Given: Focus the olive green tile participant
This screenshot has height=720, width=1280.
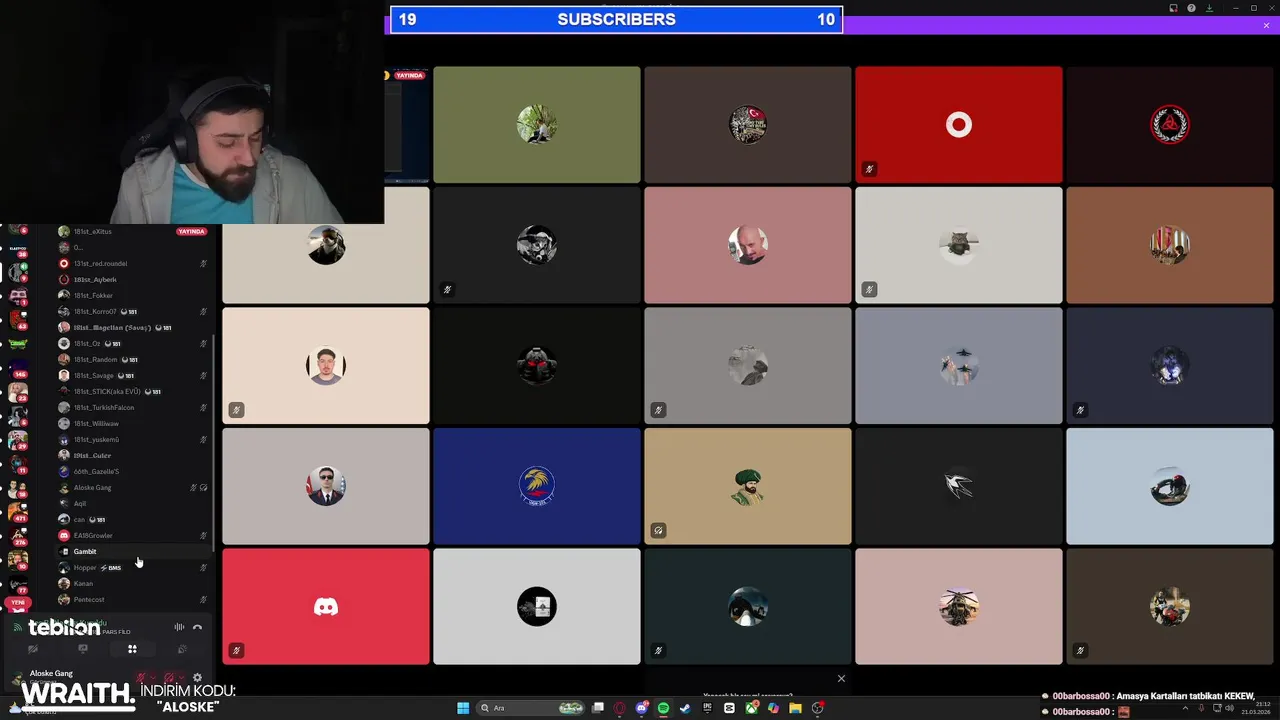Looking at the screenshot, I should tap(537, 125).
